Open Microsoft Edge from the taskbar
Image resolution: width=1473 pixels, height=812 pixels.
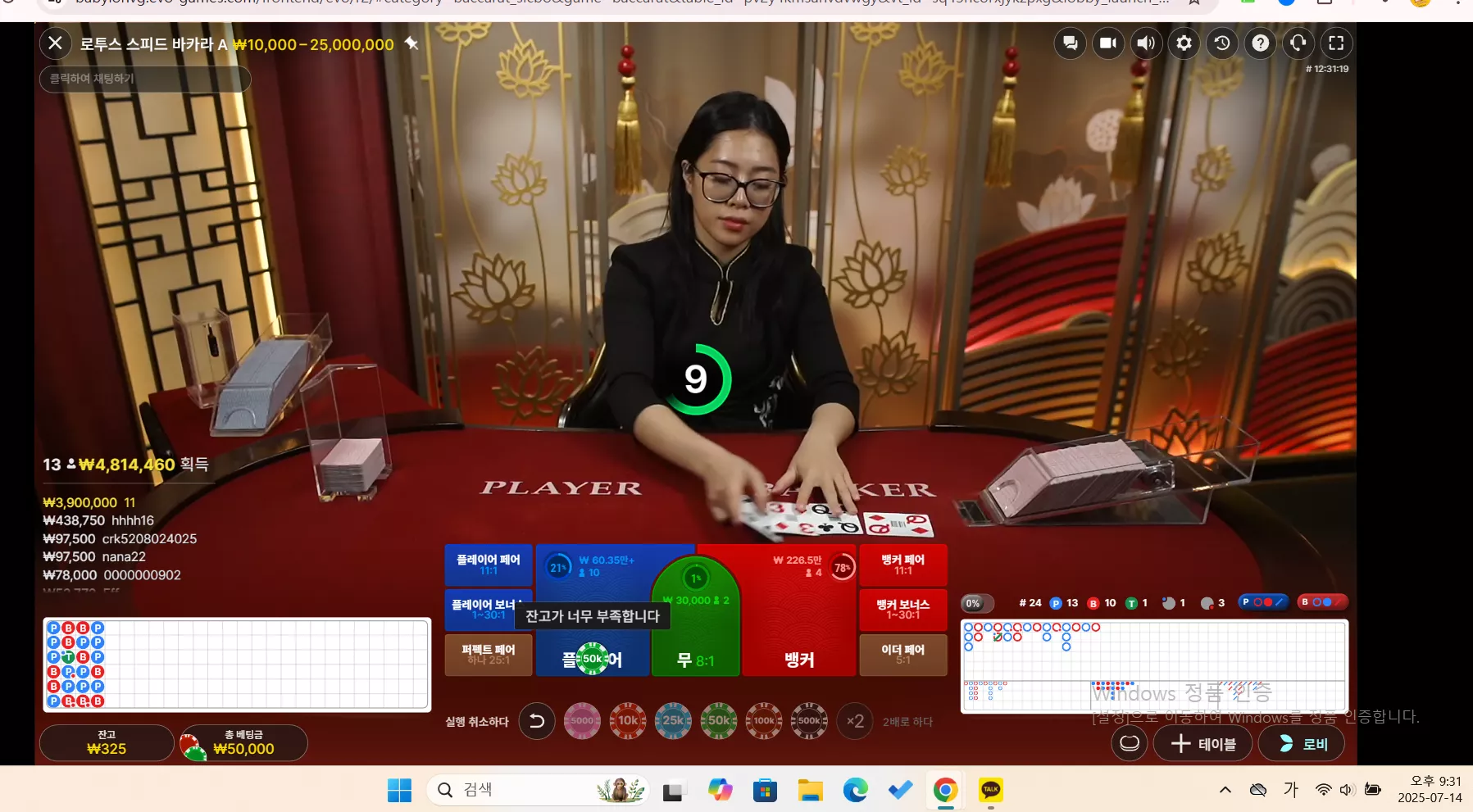(855, 790)
